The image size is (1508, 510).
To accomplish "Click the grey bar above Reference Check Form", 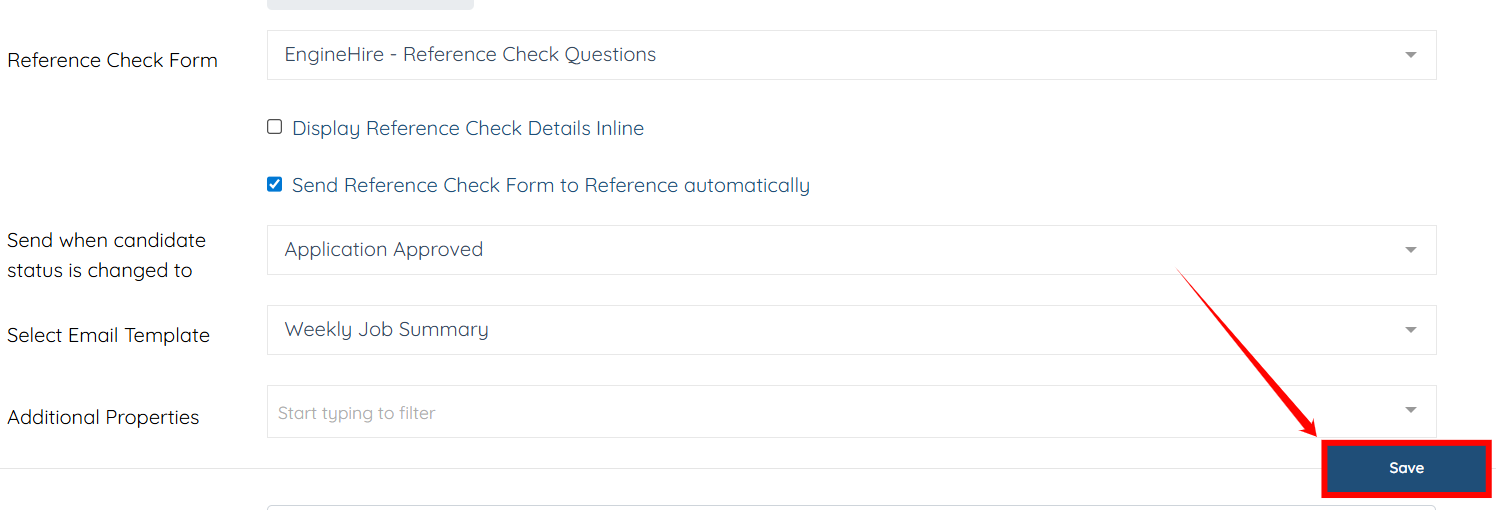I will coord(370,4).
